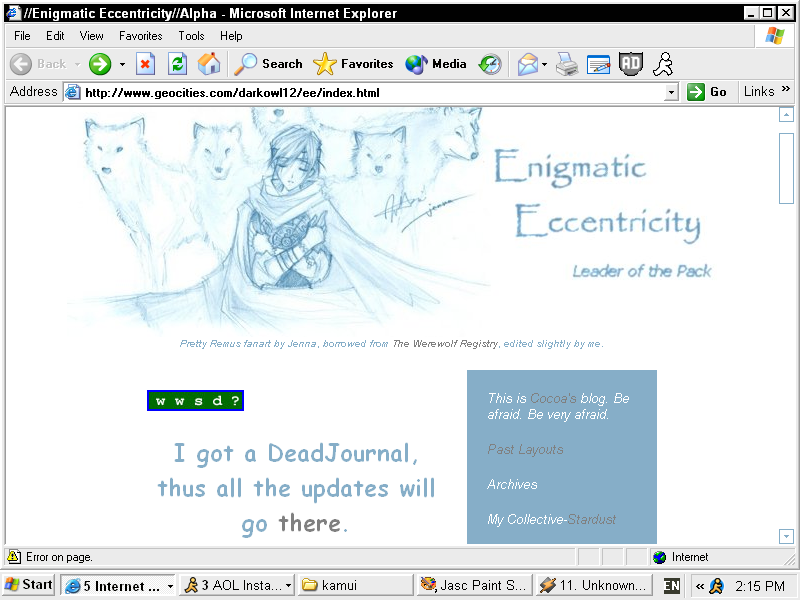Click the green Forward arrow button
Viewport: 800px width, 600px height.
click(x=100, y=64)
